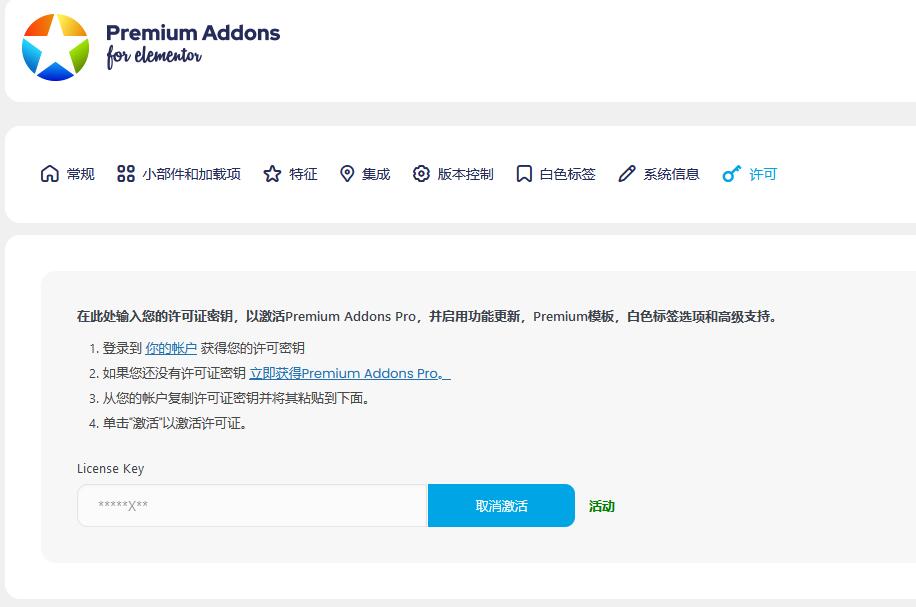Click the home icon beside 常规
This screenshot has height=607, width=916.
(x=50, y=174)
